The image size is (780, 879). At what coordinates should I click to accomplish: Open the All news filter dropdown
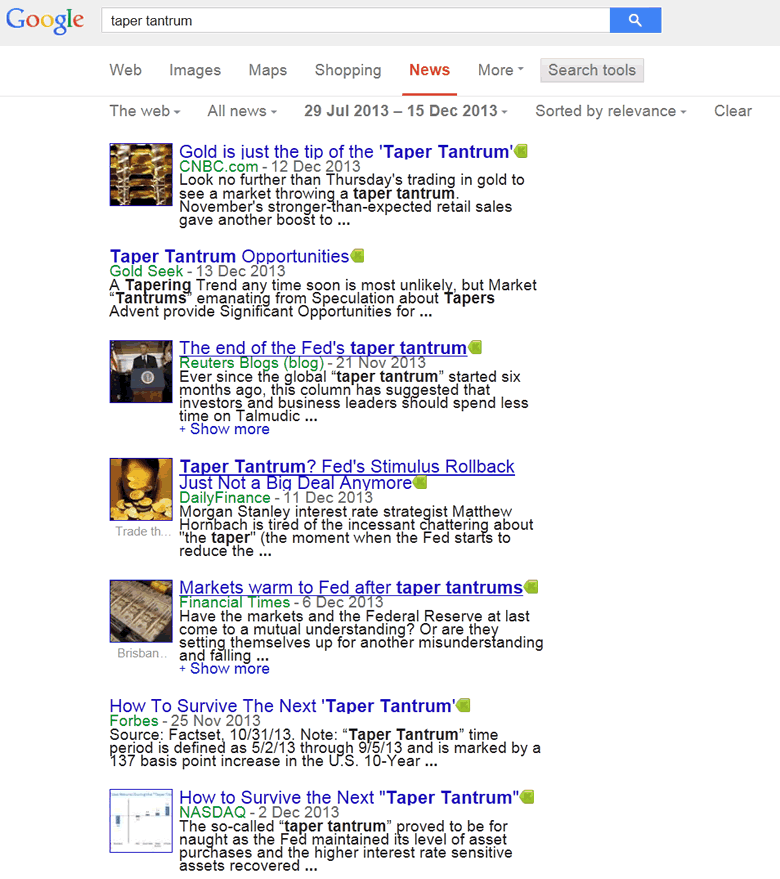[242, 111]
